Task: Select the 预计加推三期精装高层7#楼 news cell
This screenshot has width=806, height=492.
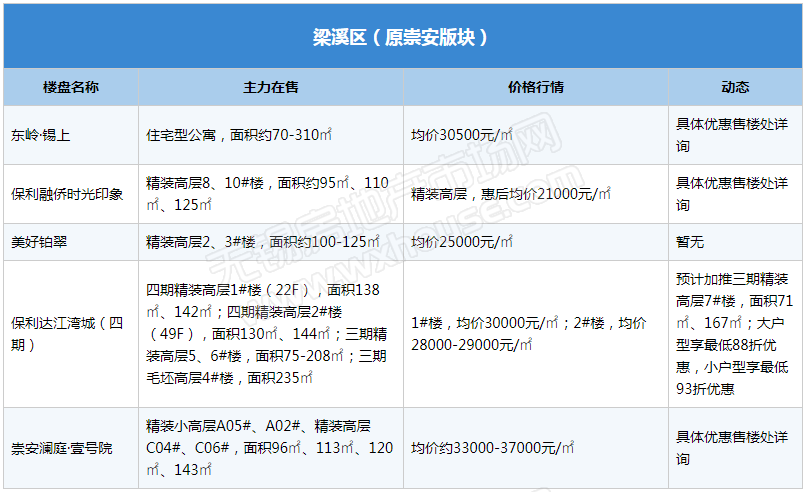Action: (735, 334)
